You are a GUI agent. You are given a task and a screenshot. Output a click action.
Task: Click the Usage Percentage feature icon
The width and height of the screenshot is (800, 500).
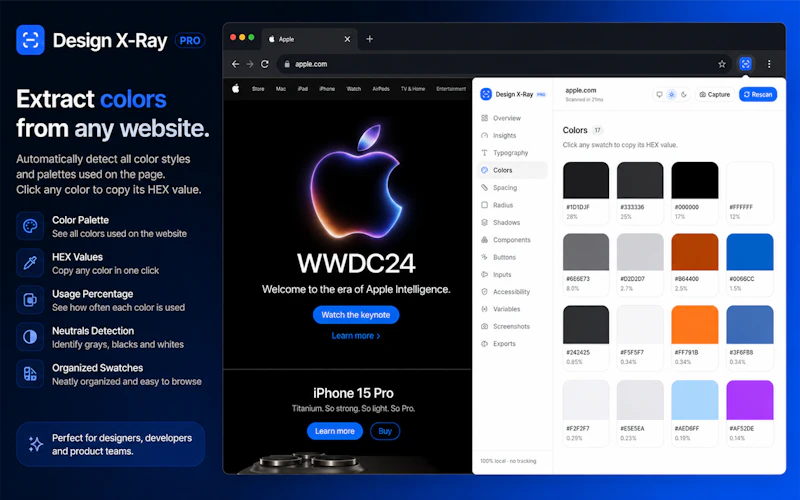click(30, 300)
